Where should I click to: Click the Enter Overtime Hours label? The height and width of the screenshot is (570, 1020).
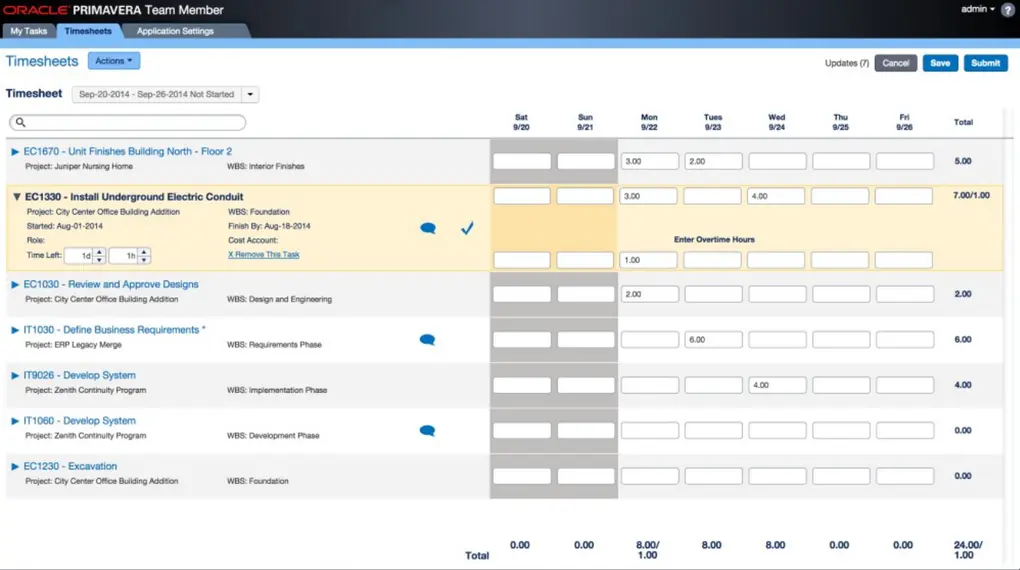tap(714, 239)
